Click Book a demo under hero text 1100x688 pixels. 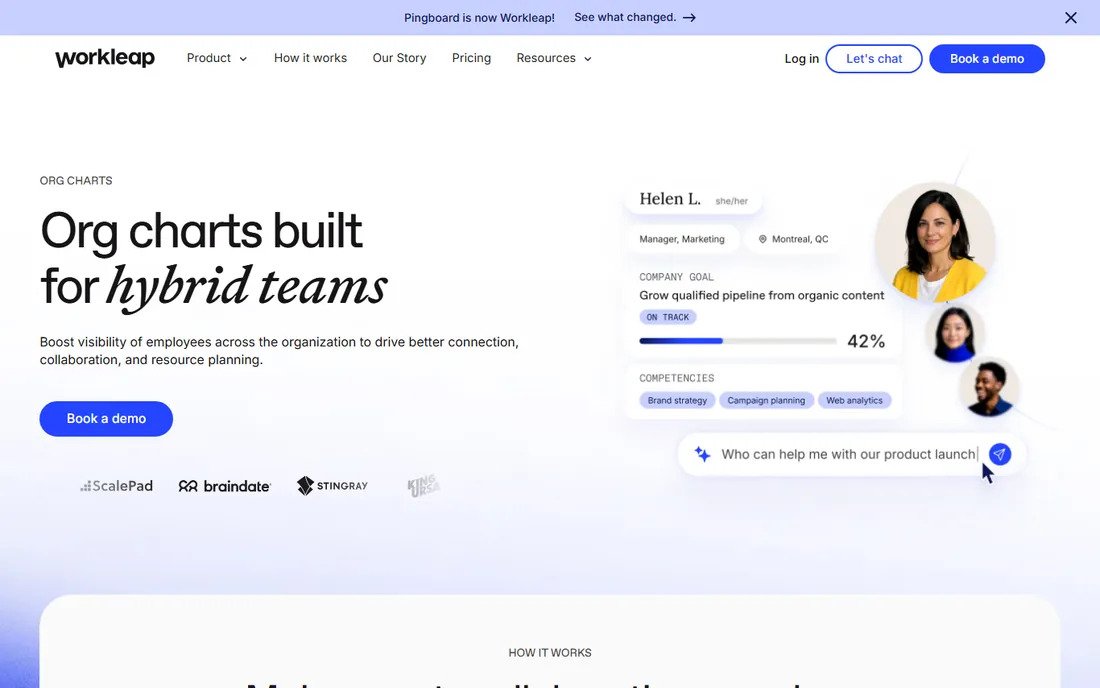pyautogui.click(x=106, y=419)
